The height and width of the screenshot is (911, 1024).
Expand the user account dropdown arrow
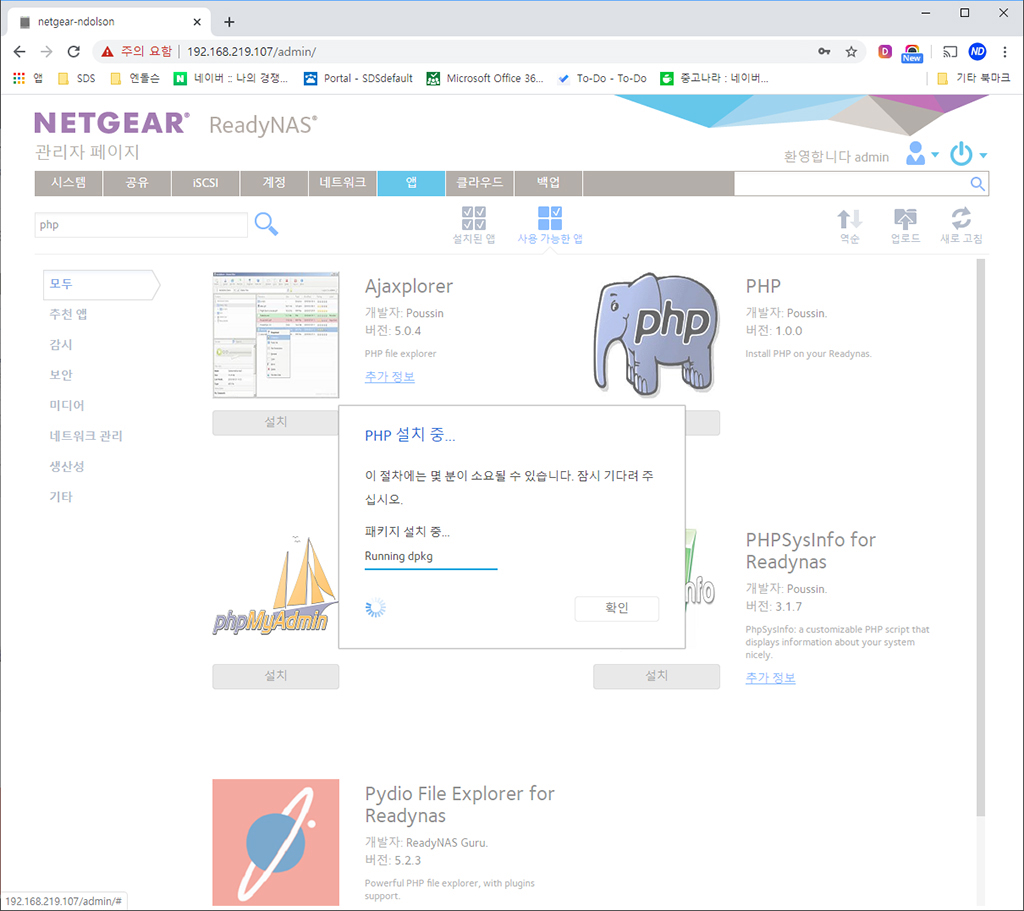[935, 155]
